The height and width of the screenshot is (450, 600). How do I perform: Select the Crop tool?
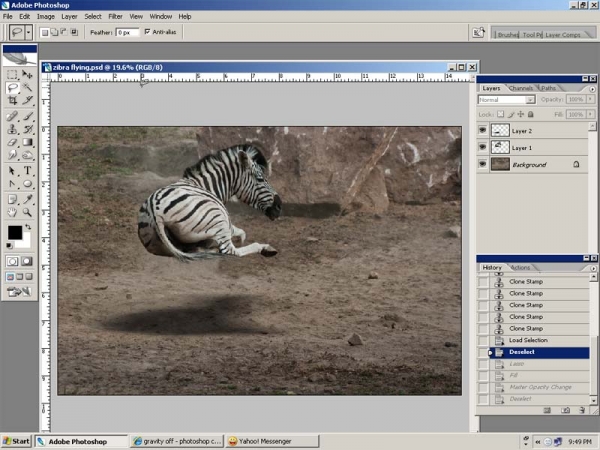[x=12, y=101]
